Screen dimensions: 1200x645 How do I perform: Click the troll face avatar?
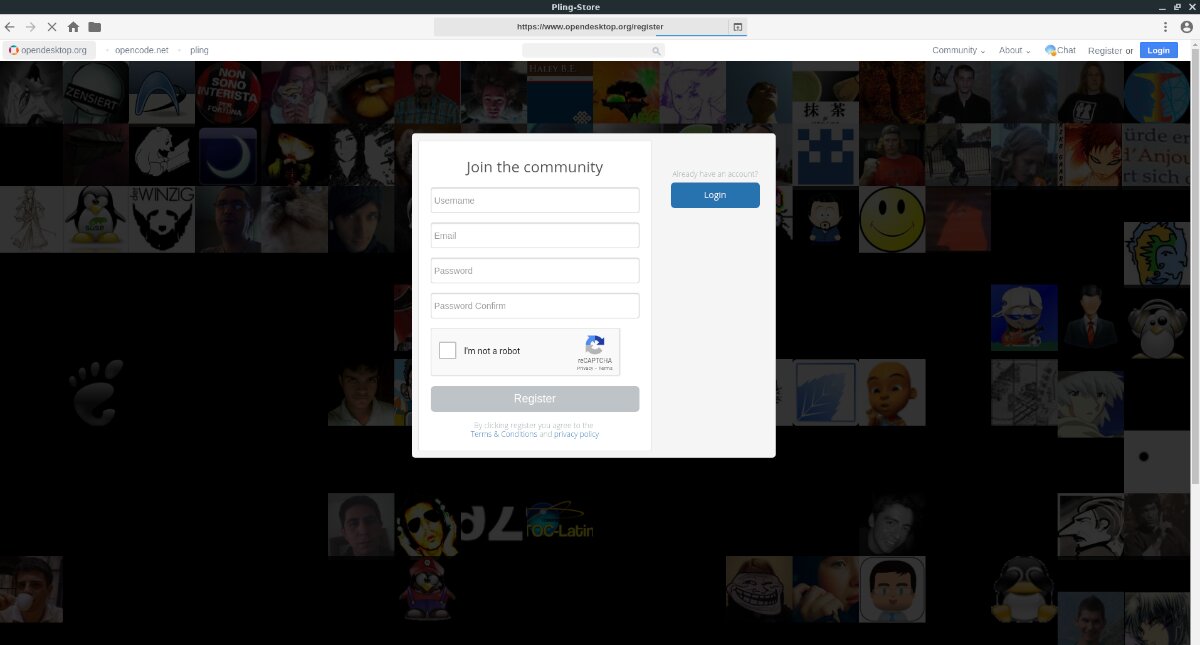coord(759,589)
